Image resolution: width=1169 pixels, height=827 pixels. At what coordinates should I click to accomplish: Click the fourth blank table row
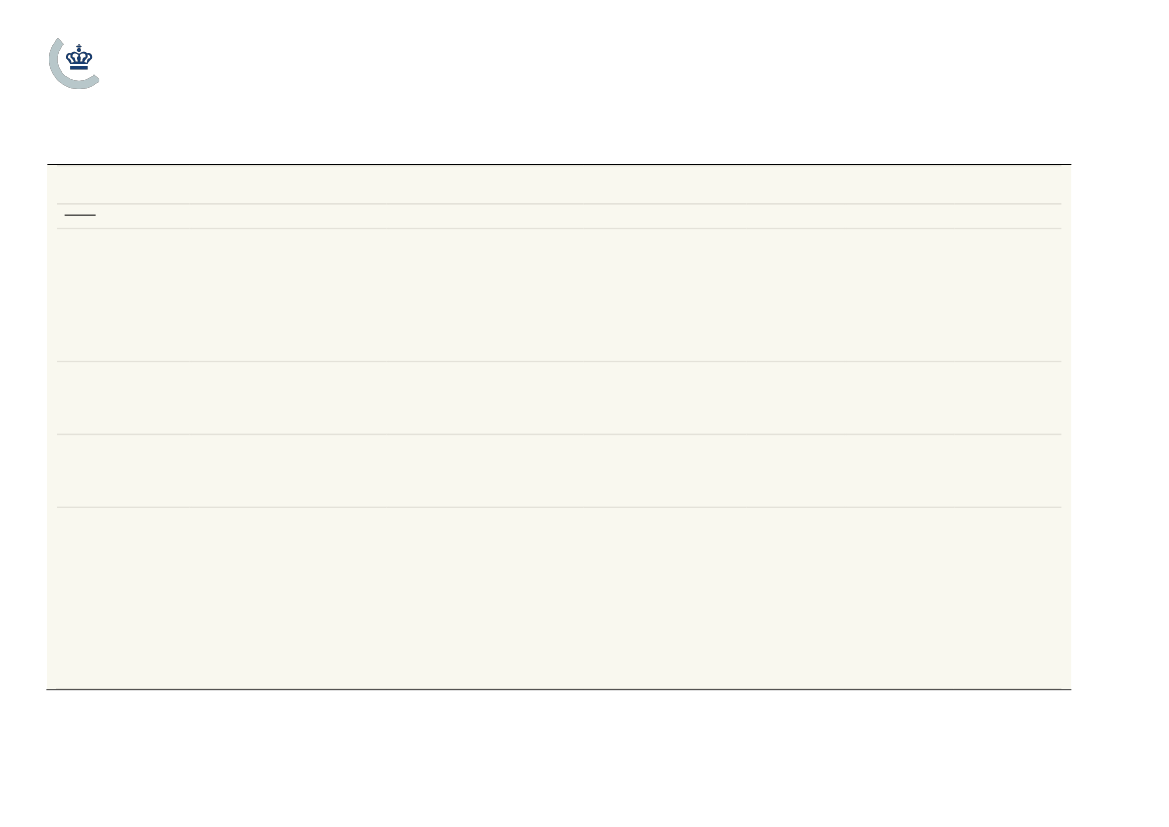559,471
